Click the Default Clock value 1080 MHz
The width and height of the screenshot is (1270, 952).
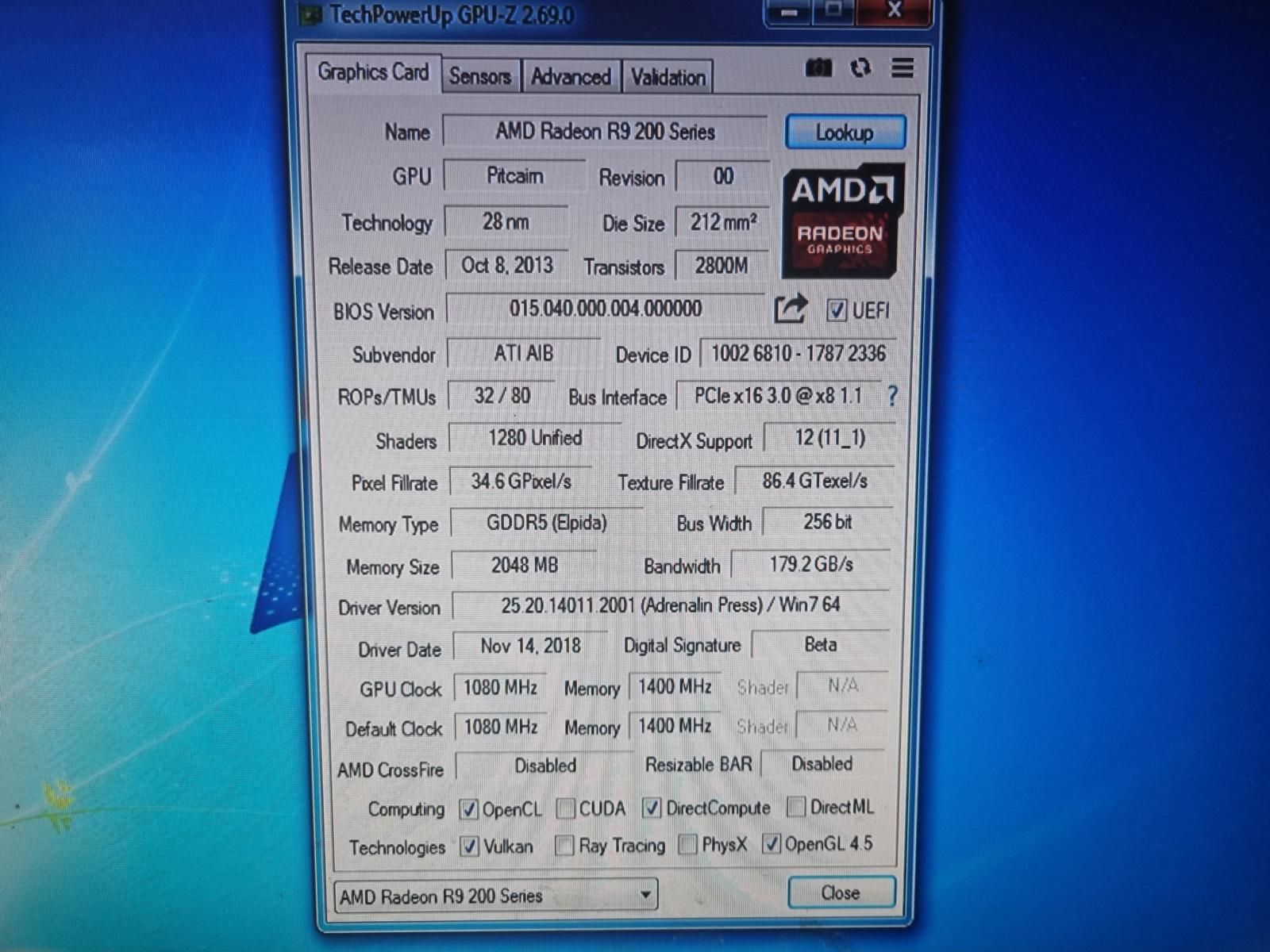pyautogui.click(x=501, y=727)
